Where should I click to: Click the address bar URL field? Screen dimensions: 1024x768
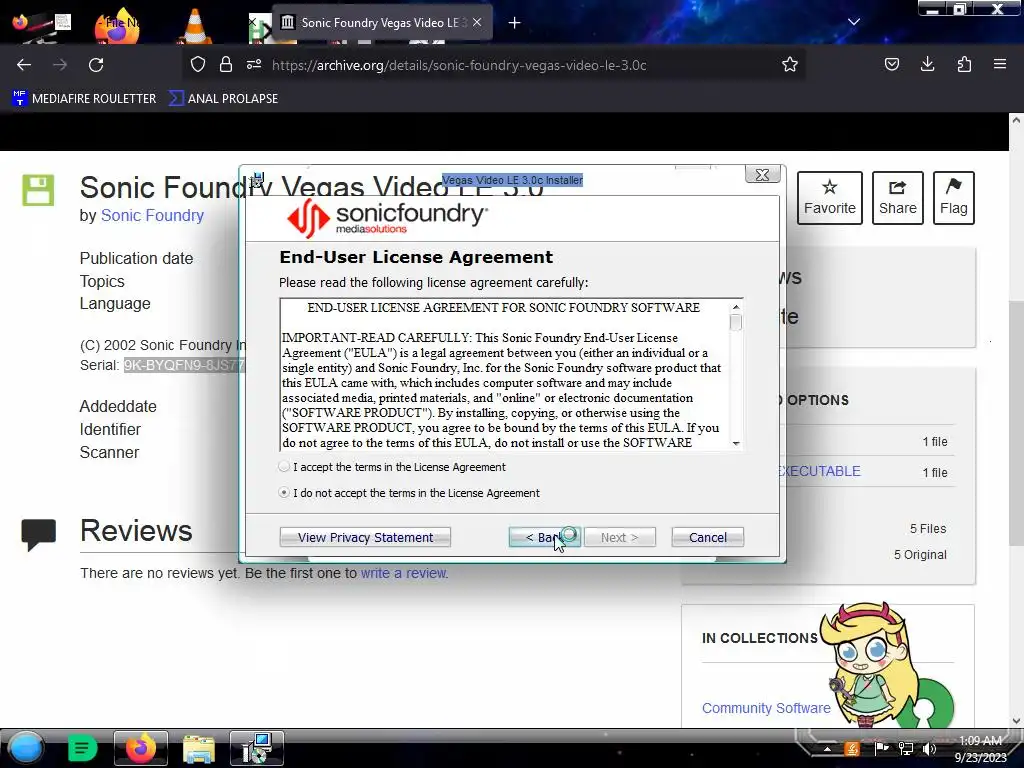458,65
